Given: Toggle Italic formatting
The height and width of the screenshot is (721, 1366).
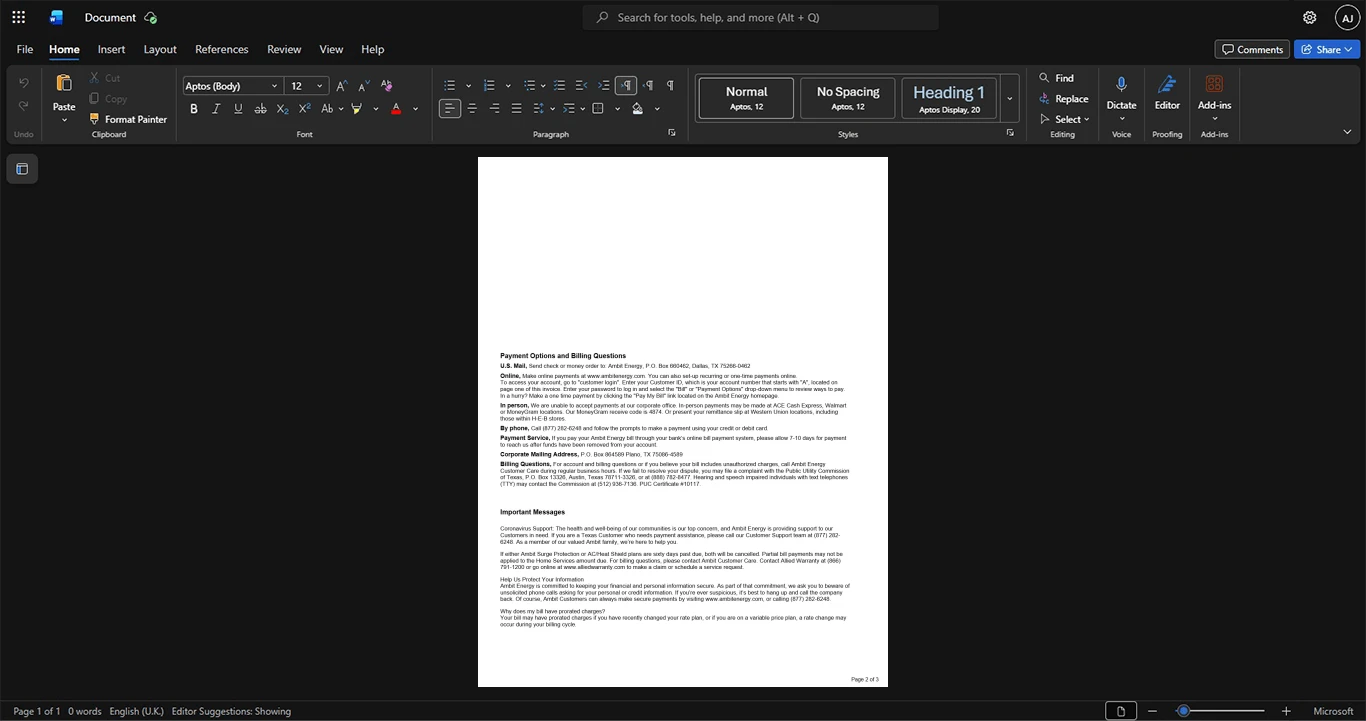Looking at the screenshot, I should [216, 108].
